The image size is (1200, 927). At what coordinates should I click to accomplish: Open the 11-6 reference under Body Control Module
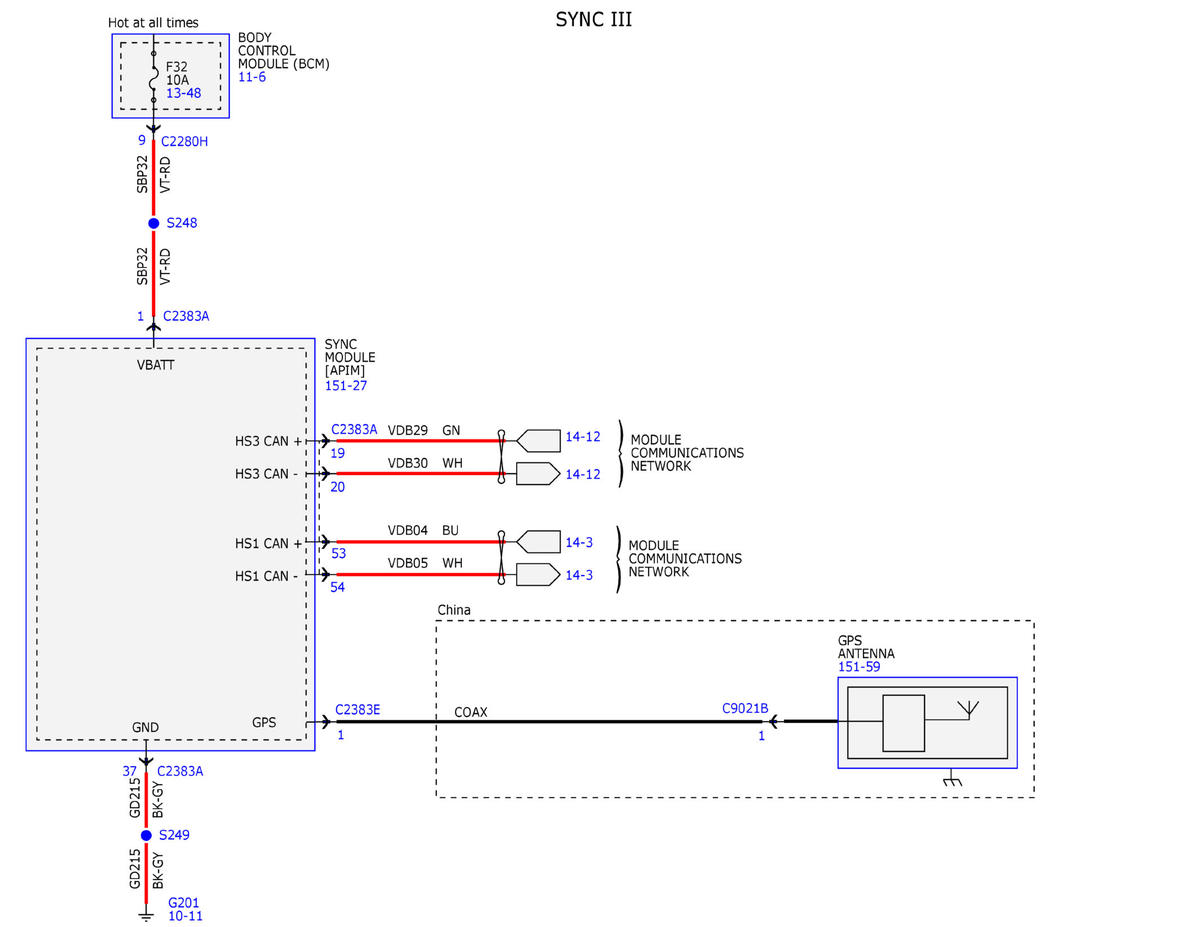(x=252, y=76)
